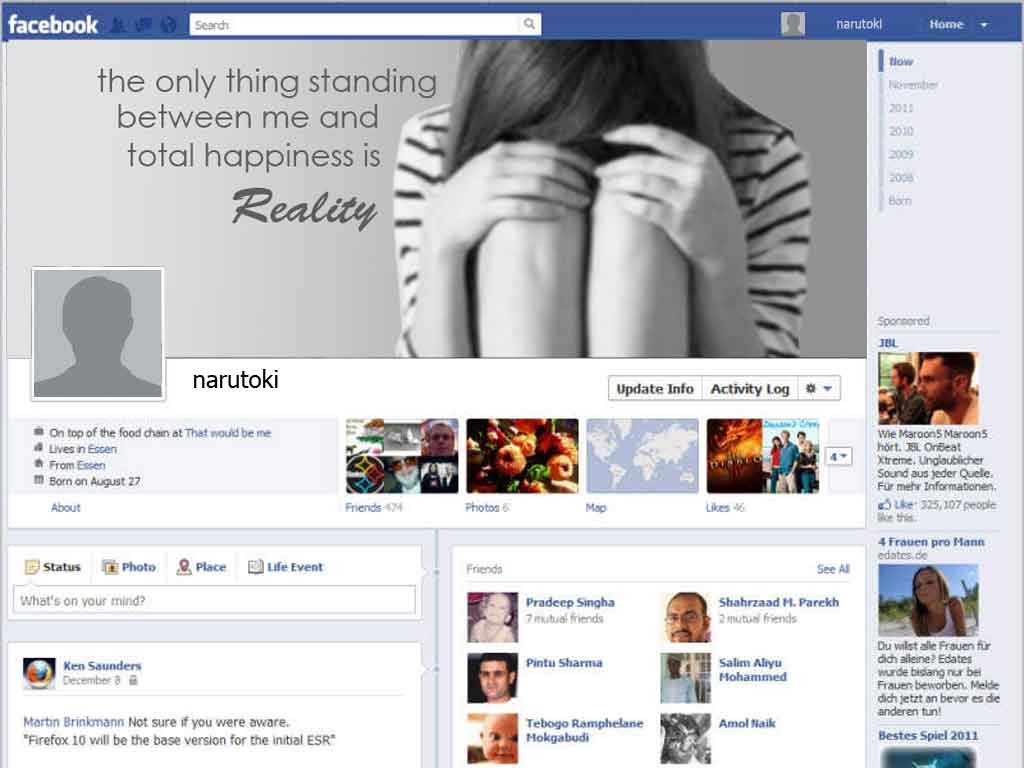Click the friend requests icon in top bar
The width and height of the screenshot is (1024, 768).
tap(118, 25)
